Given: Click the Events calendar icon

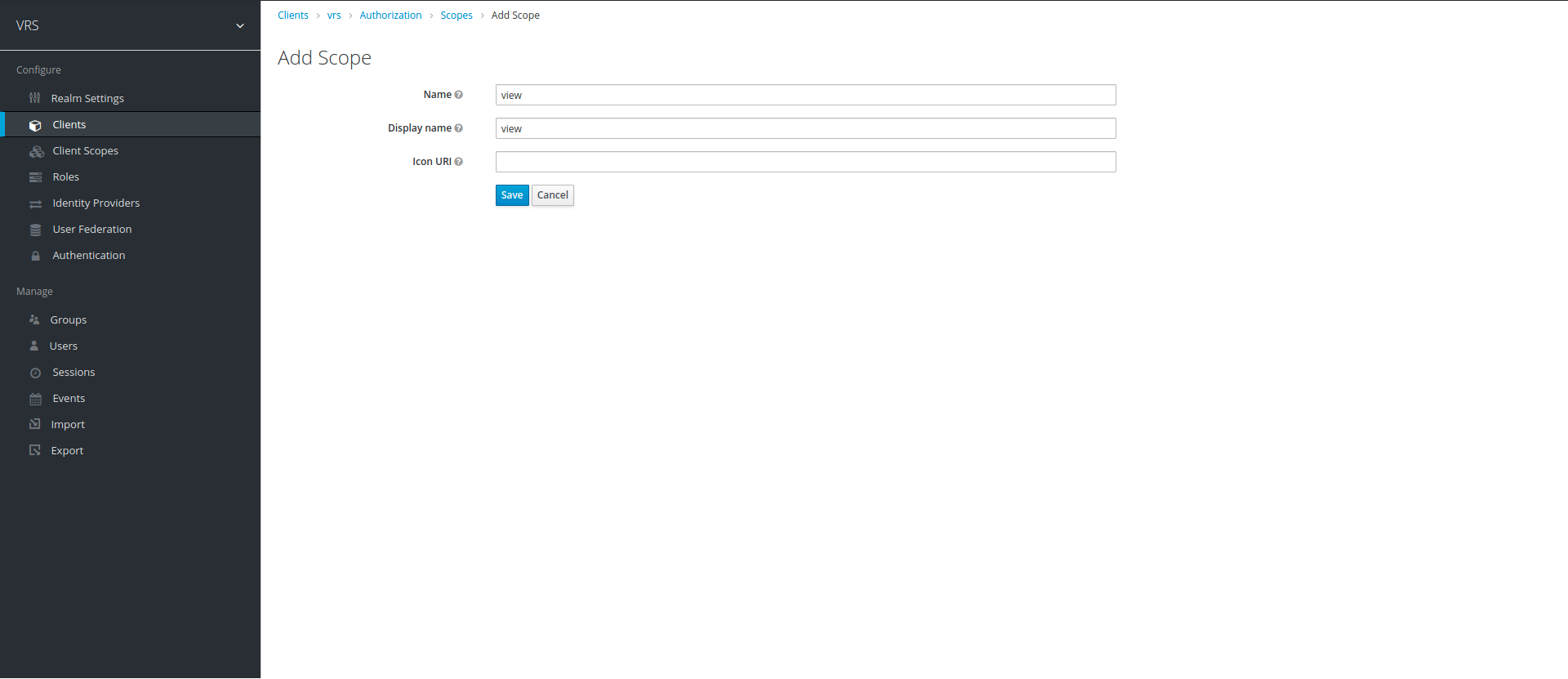Looking at the screenshot, I should click(x=35, y=399).
